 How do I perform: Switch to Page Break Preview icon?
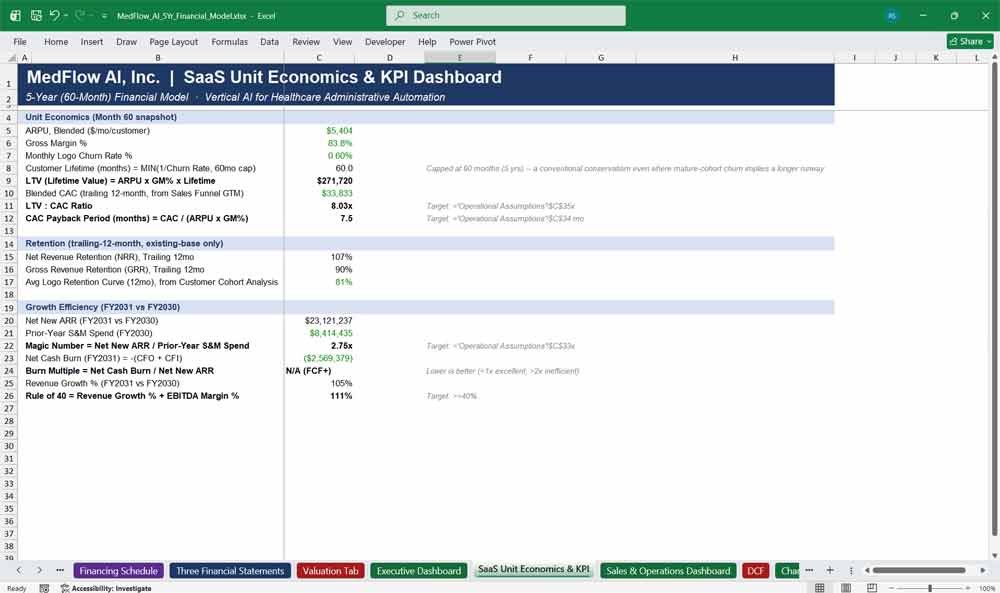[872, 588]
